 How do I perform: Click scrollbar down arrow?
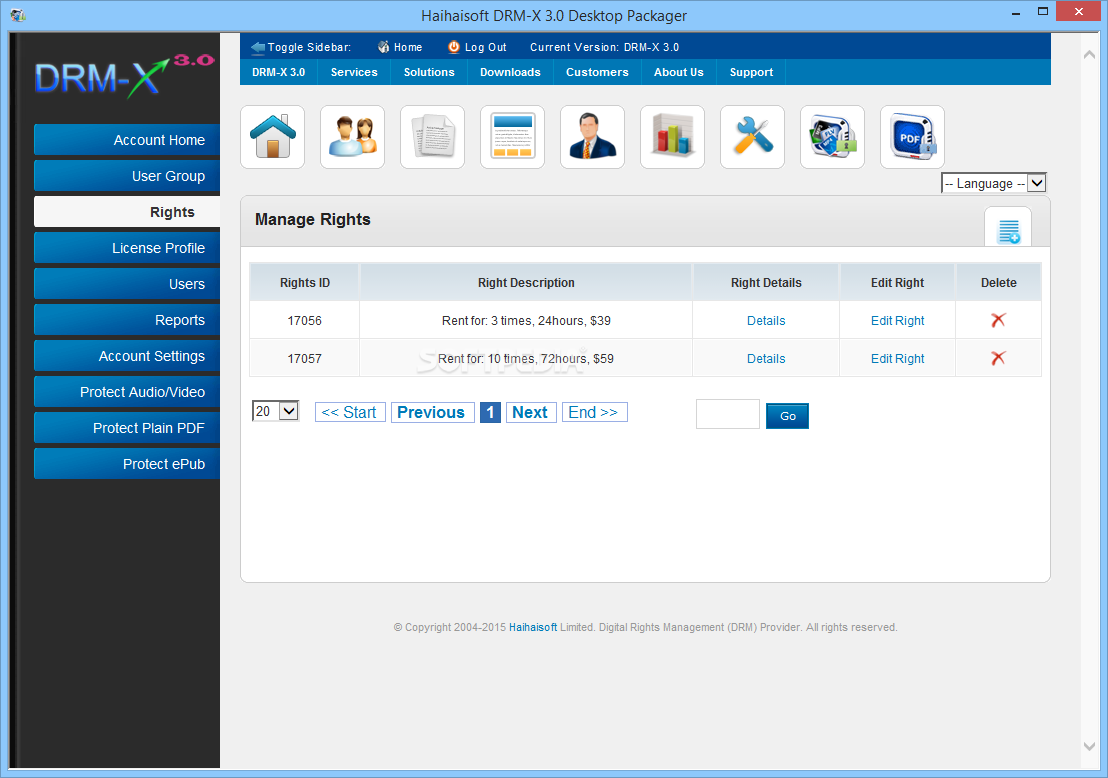click(x=1090, y=745)
